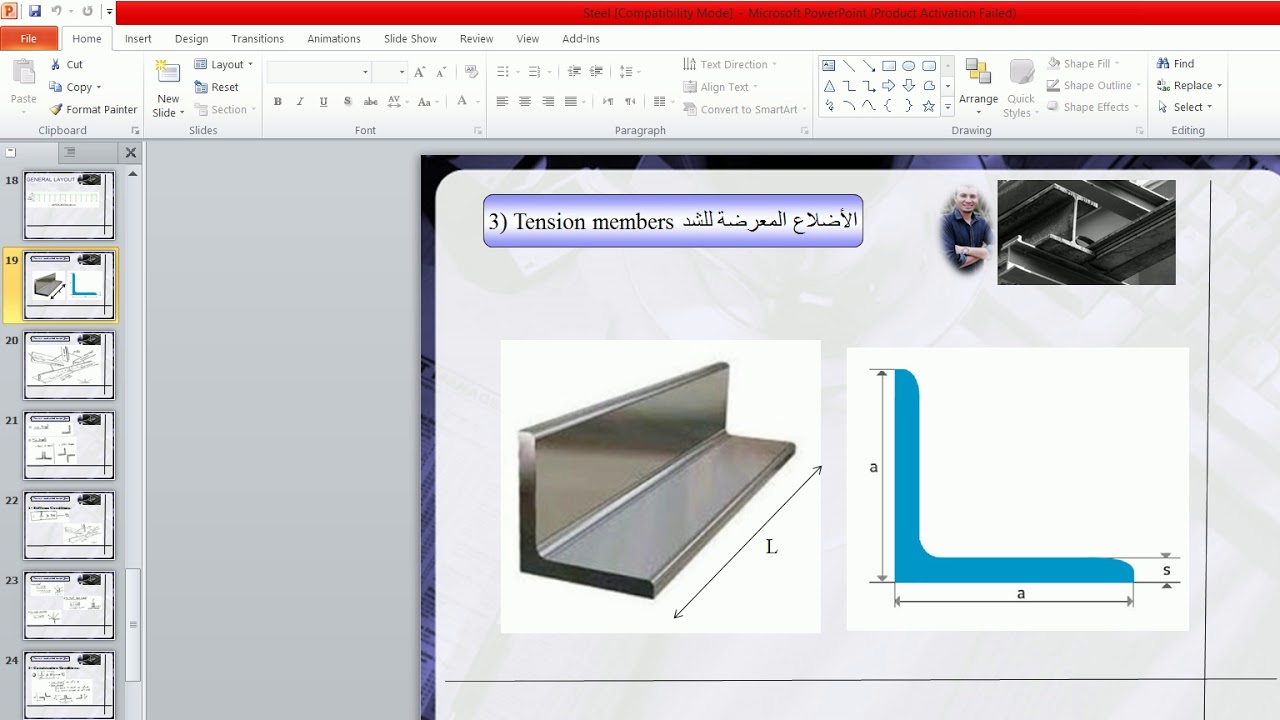
Task: Toggle Bold formatting
Action: [278, 102]
